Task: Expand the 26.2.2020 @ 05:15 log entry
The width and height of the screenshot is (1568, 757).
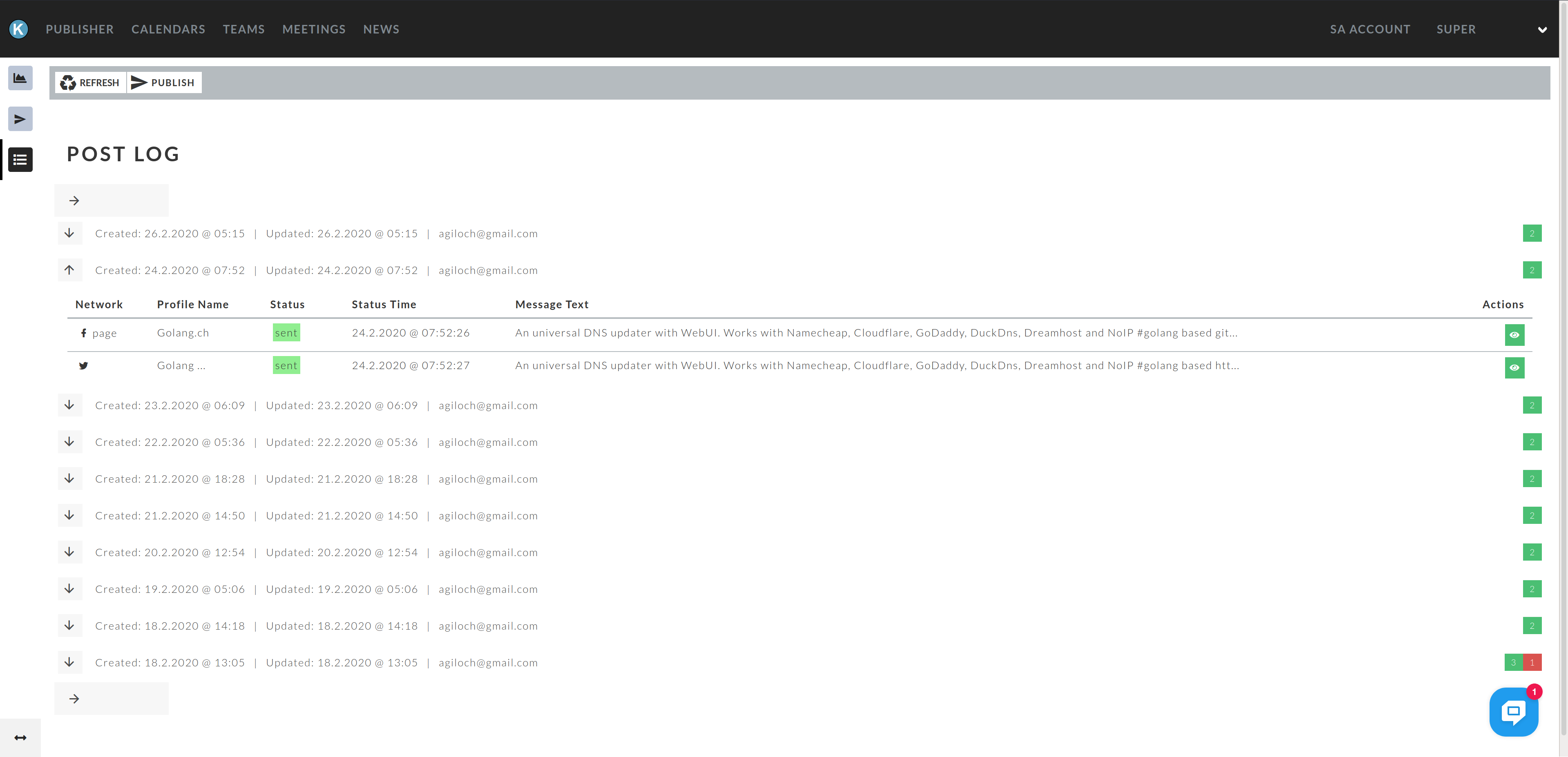Action: (69, 233)
